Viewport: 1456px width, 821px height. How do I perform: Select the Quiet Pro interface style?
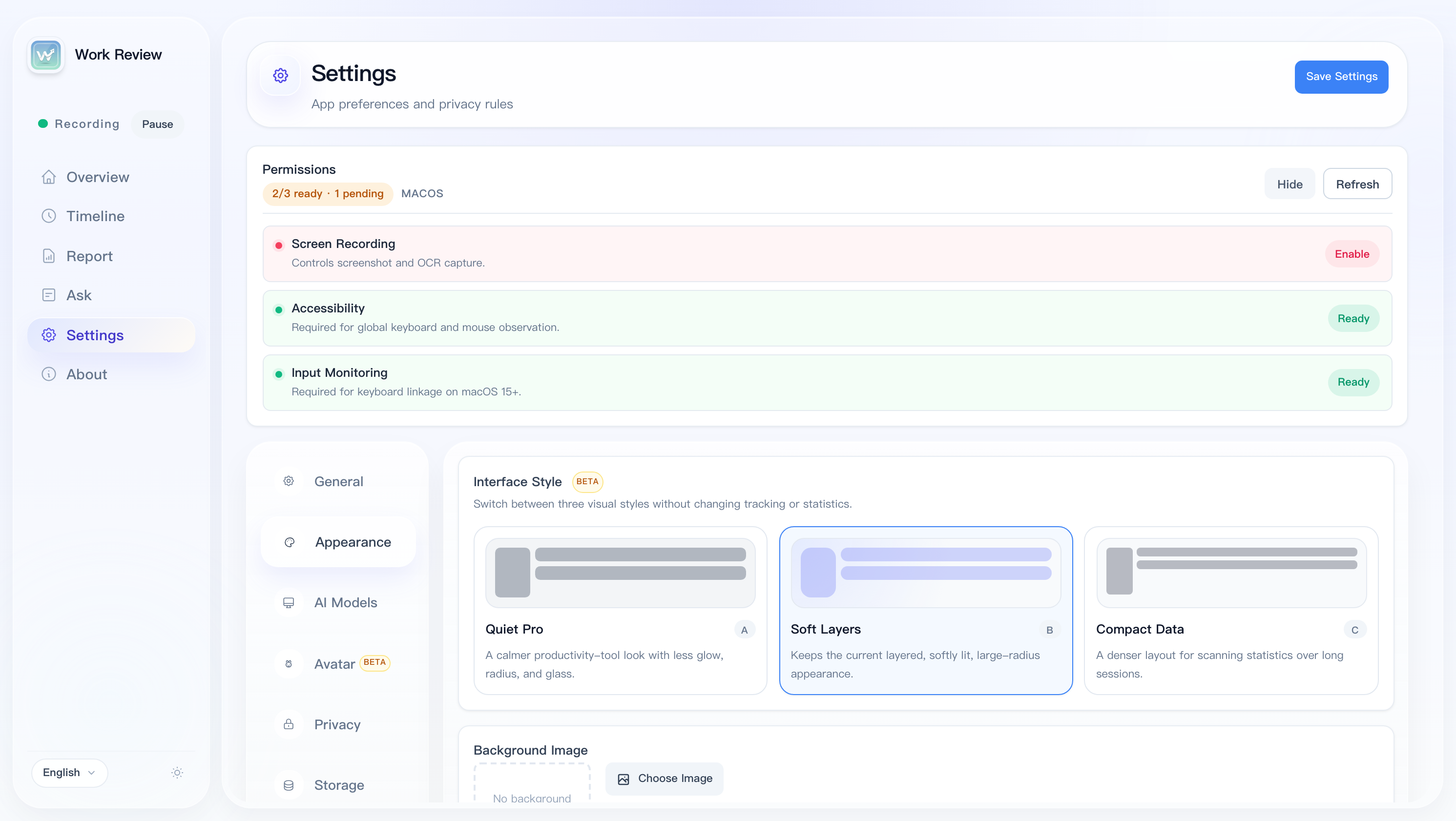click(x=620, y=611)
